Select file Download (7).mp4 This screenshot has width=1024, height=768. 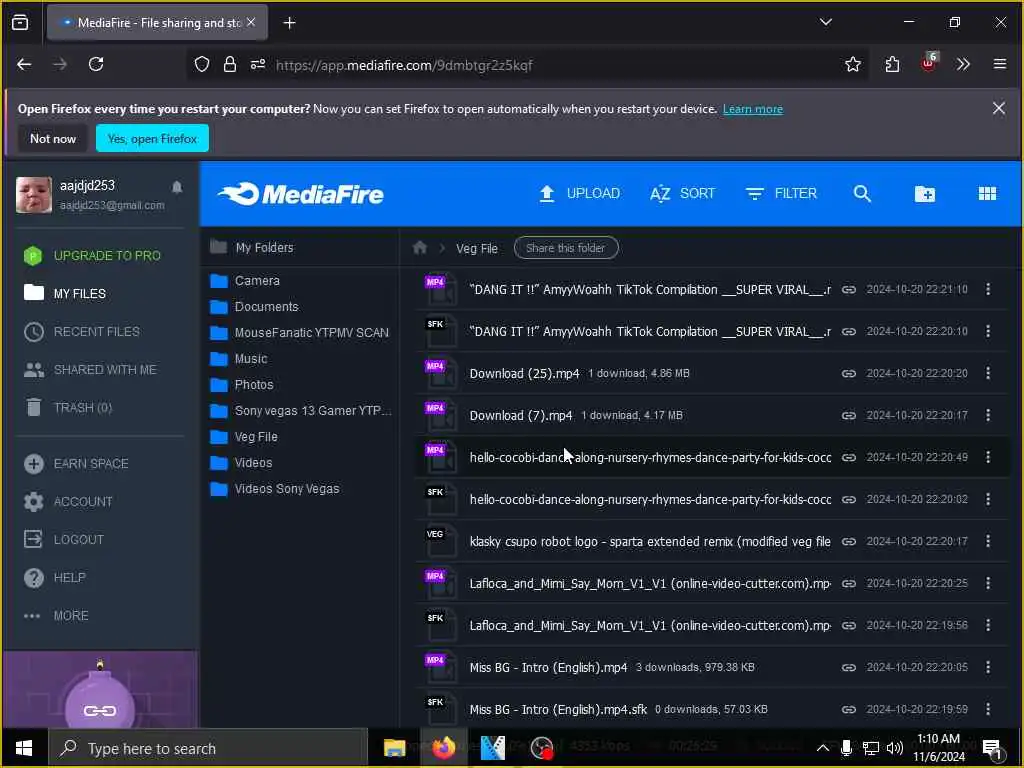[x=520, y=415]
